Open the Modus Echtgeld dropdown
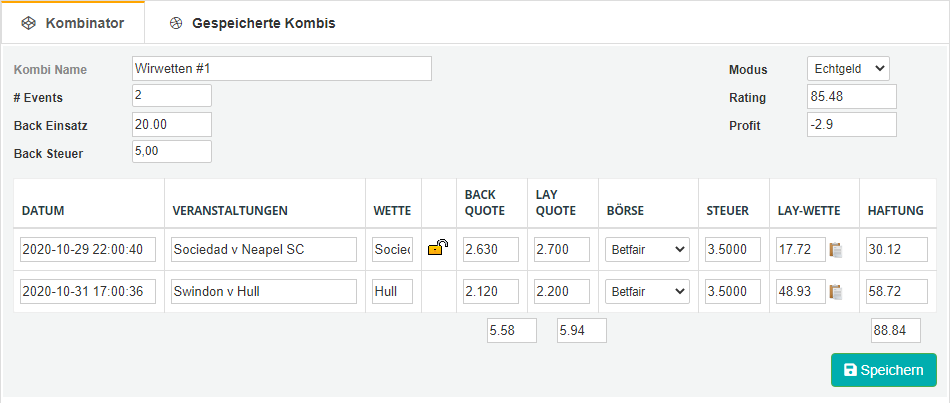Screen dimensions: 952x403 point(848,69)
